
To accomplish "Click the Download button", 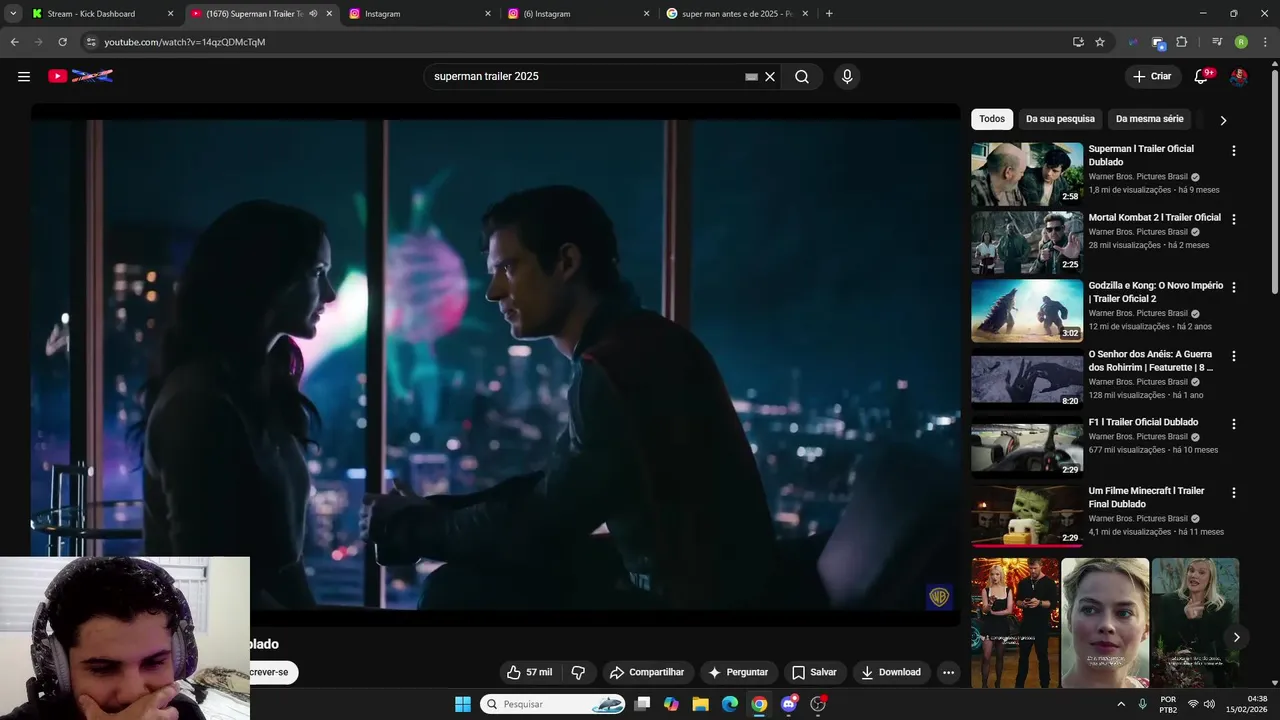I will point(890,672).
